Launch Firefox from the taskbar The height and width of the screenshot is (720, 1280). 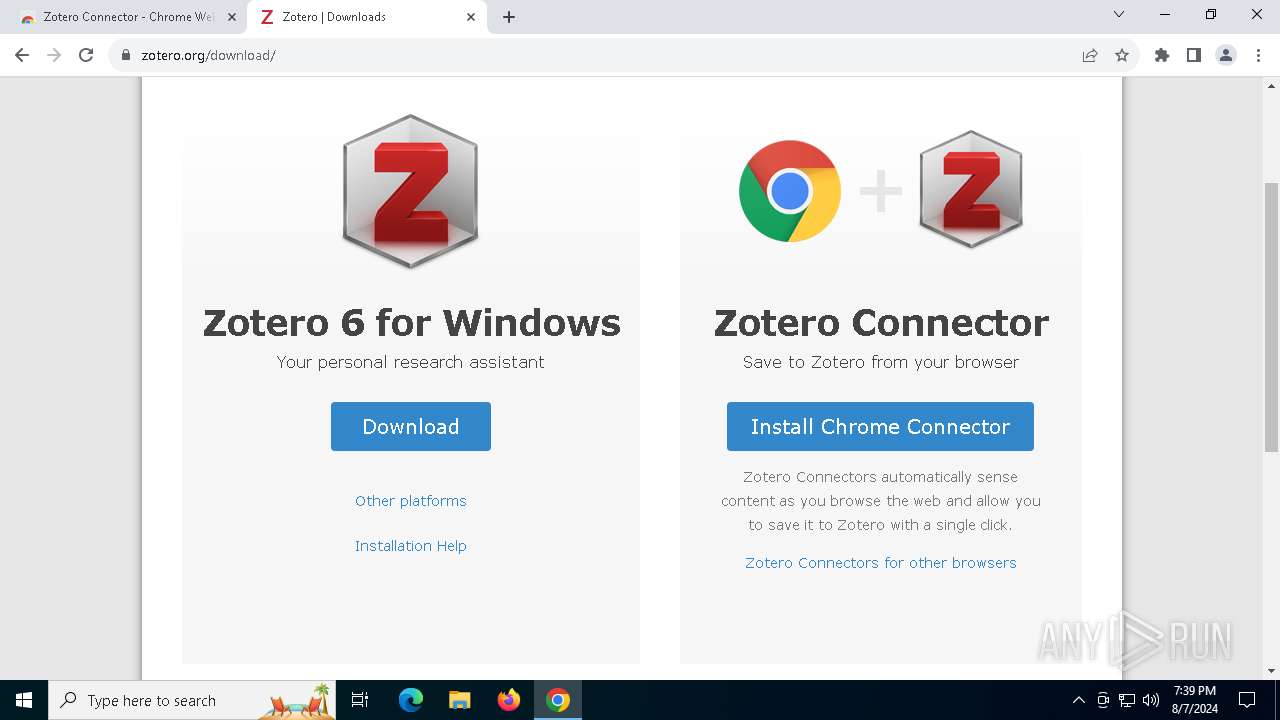coord(509,700)
